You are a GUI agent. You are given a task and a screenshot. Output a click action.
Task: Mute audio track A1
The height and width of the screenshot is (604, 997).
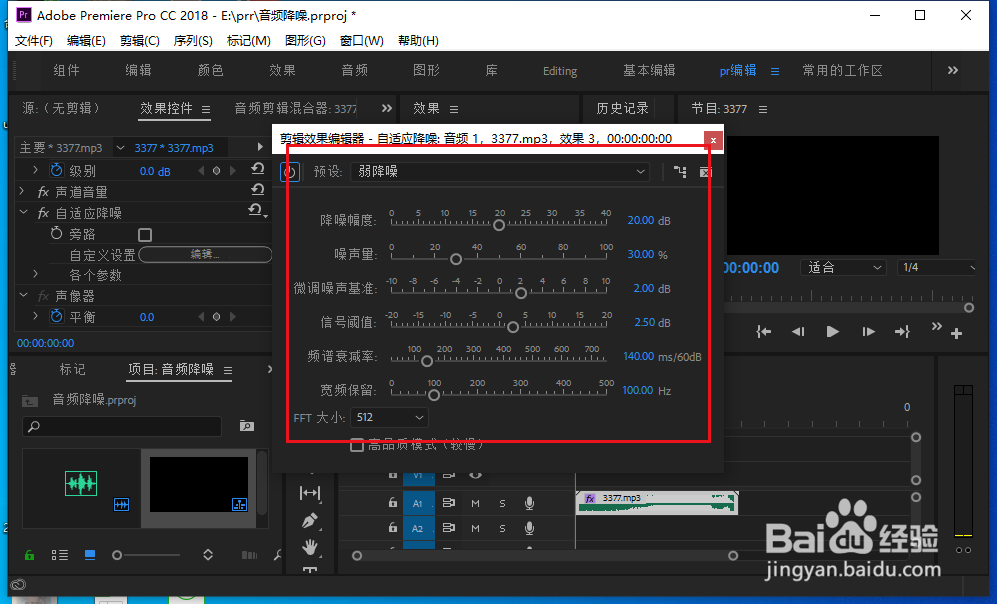click(475, 504)
